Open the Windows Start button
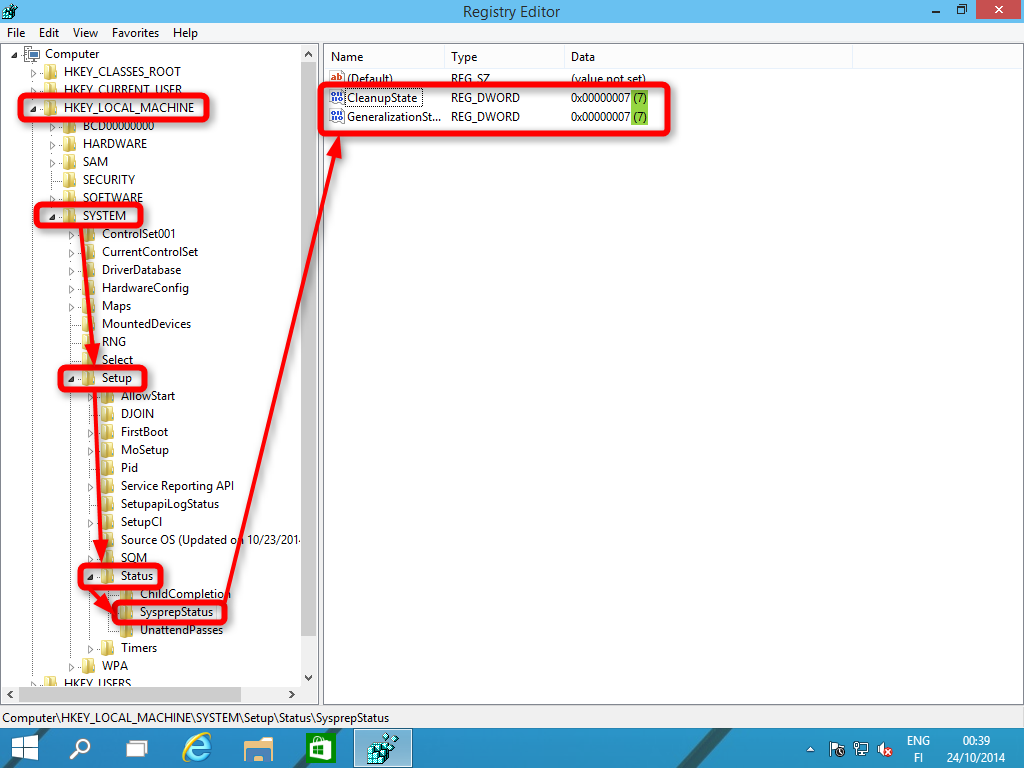 tap(25, 748)
